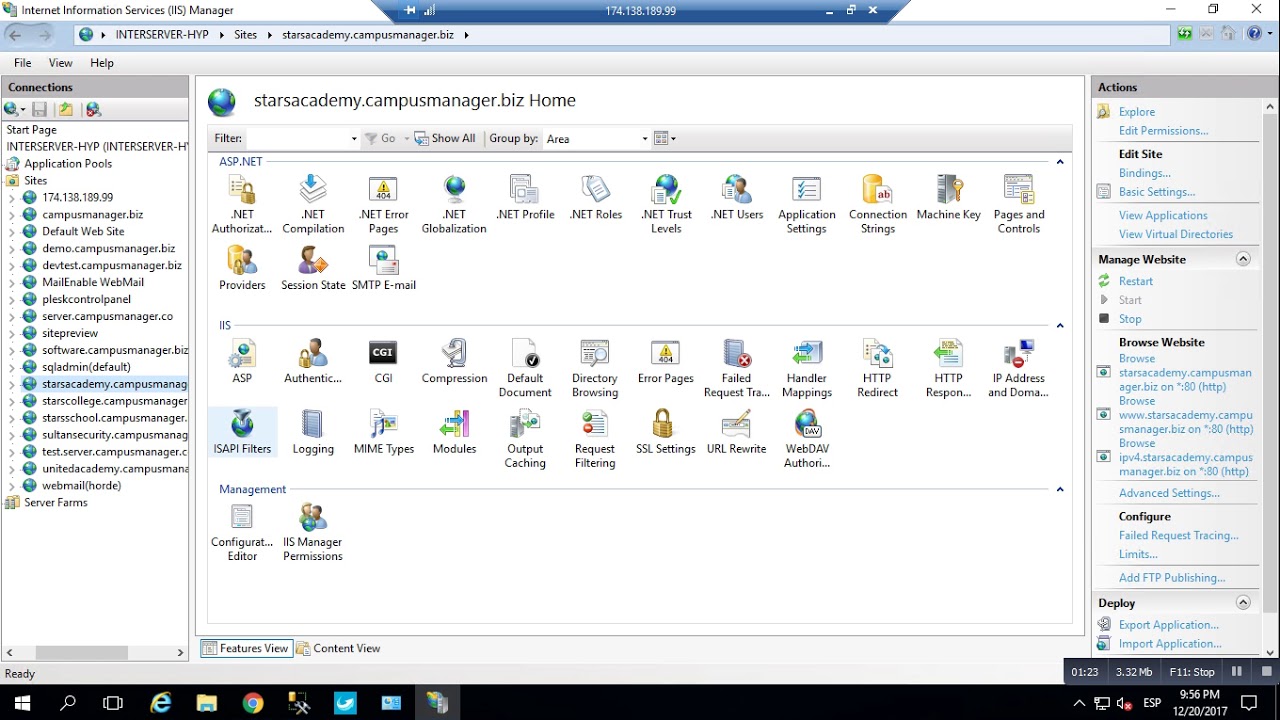Open Handler Mappings feature

point(807,368)
